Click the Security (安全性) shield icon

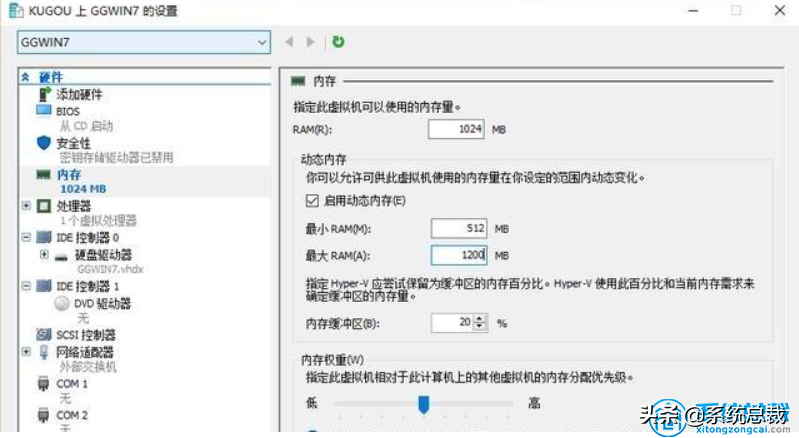[44, 143]
